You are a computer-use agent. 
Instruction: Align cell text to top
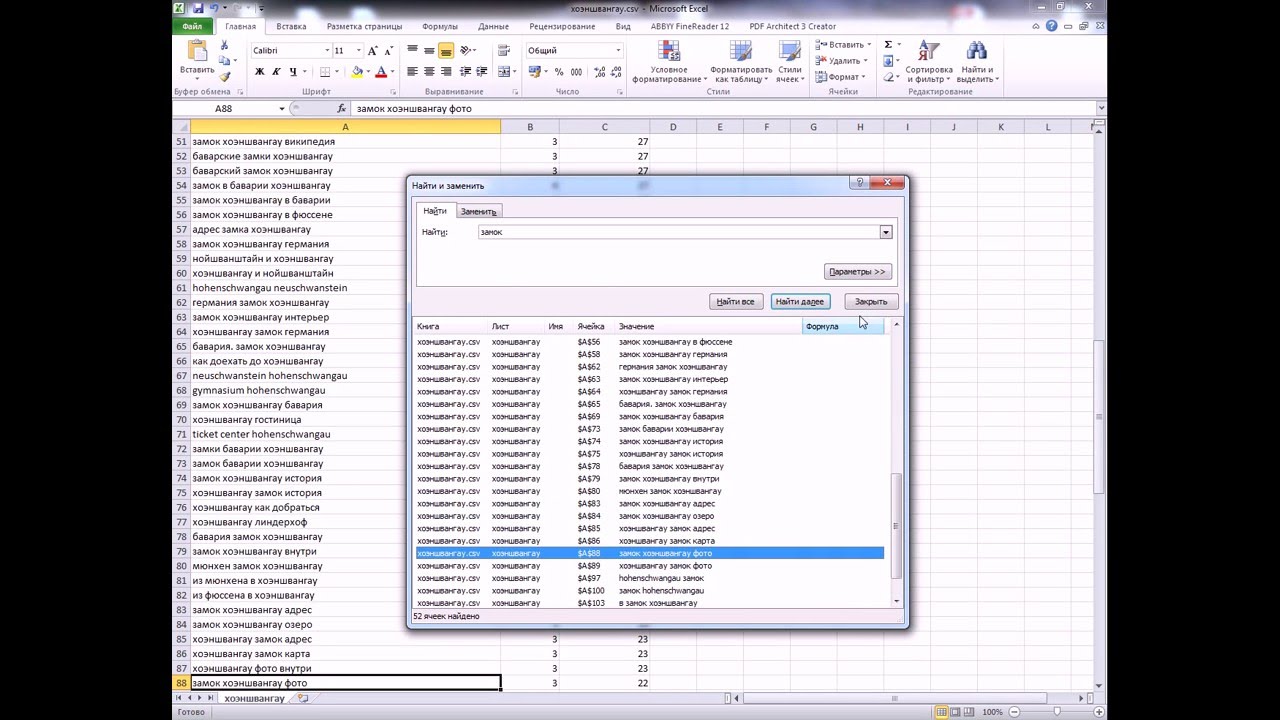412,50
